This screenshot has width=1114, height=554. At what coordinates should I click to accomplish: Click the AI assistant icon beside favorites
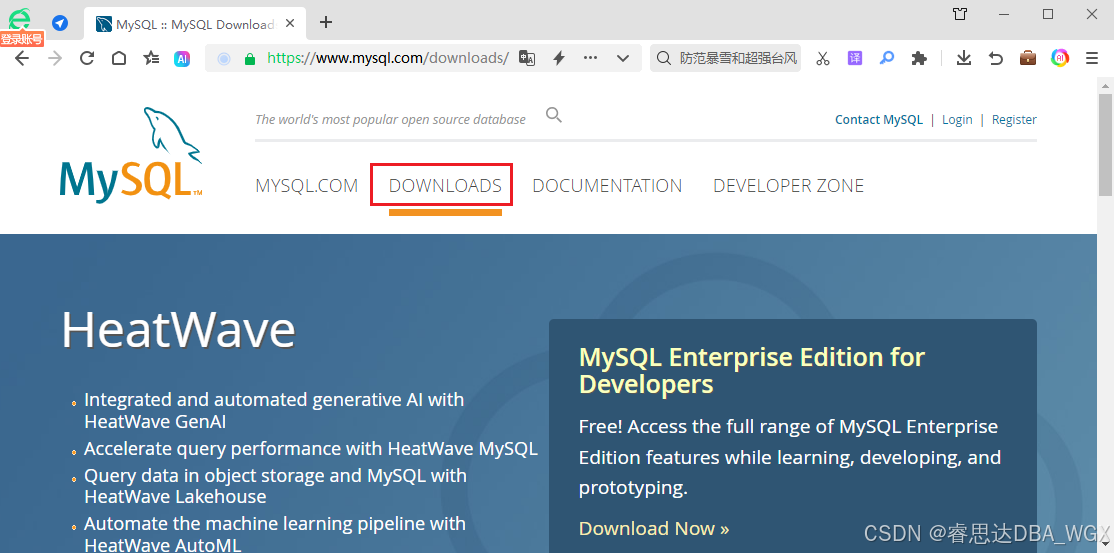pyautogui.click(x=182, y=59)
